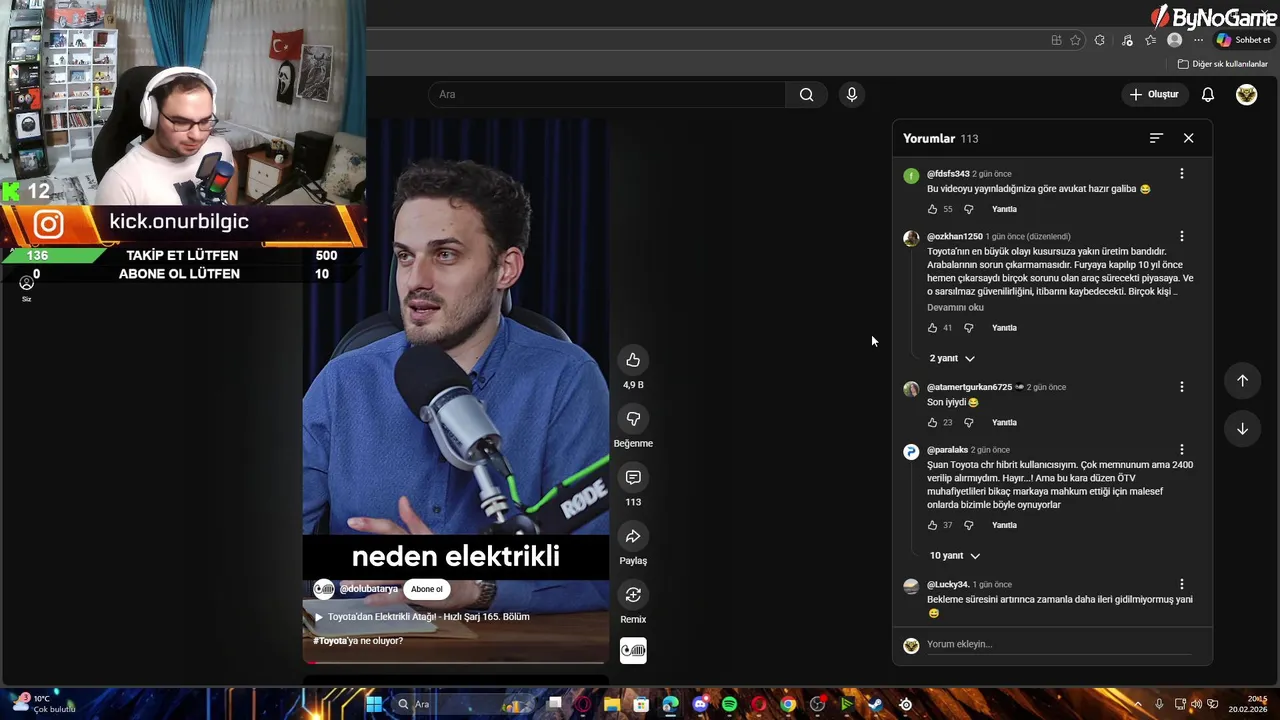Like @fdsfs343's comment

click(x=932, y=209)
